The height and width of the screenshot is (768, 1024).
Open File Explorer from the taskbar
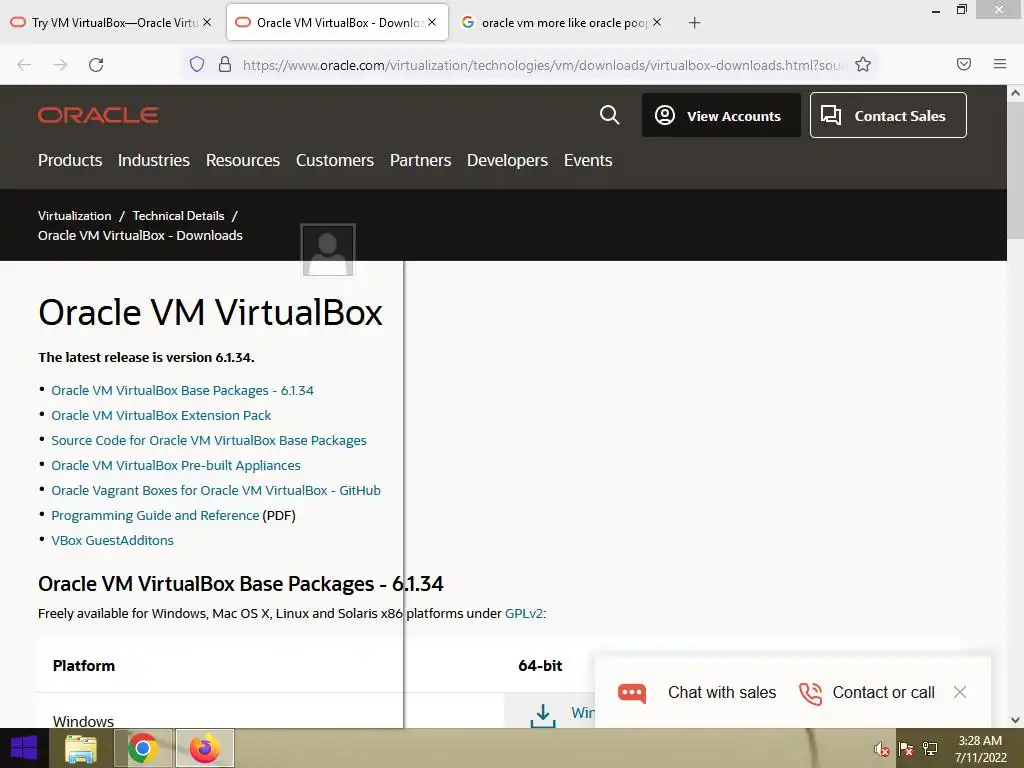coord(81,748)
